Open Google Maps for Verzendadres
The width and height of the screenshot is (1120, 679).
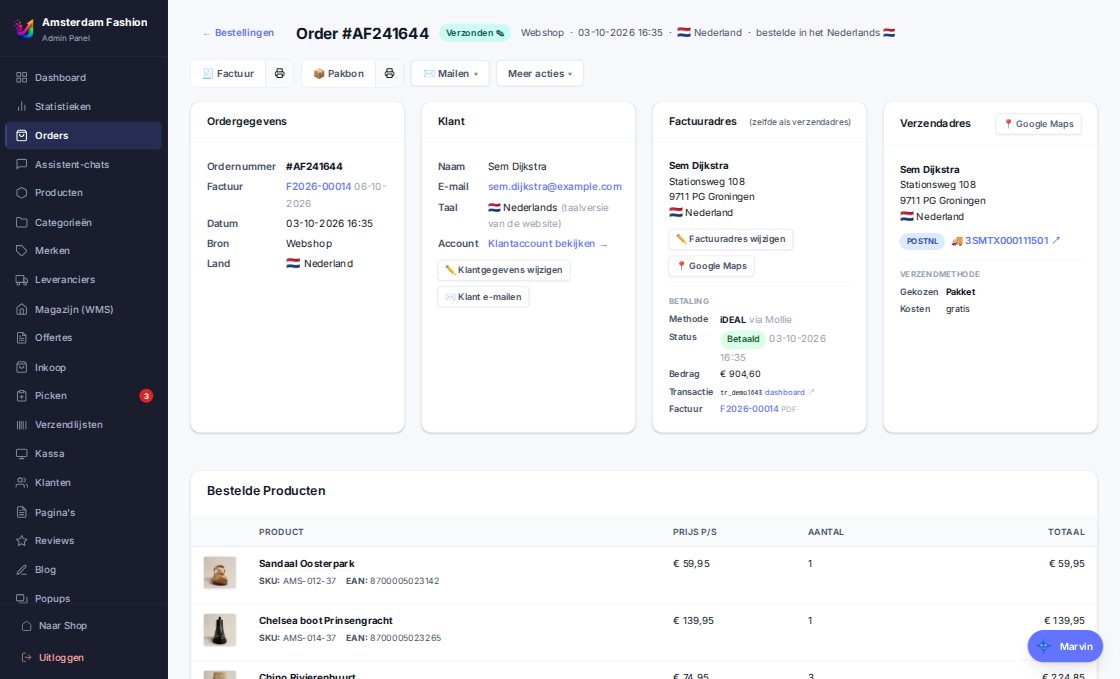(1039, 124)
